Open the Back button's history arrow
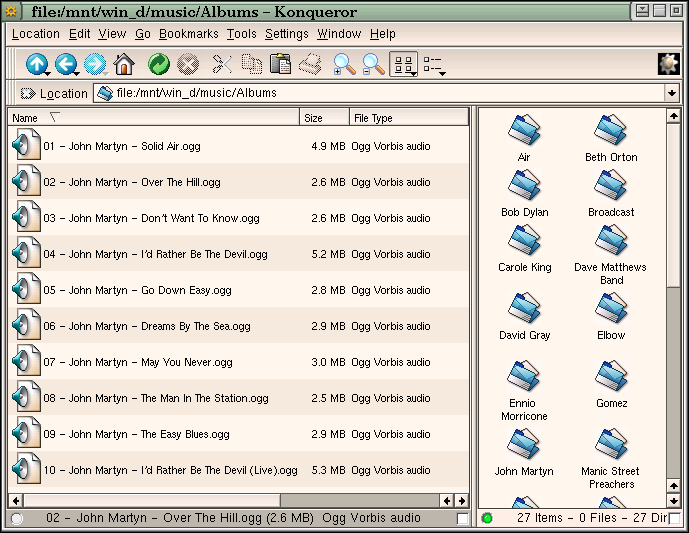 77,74
